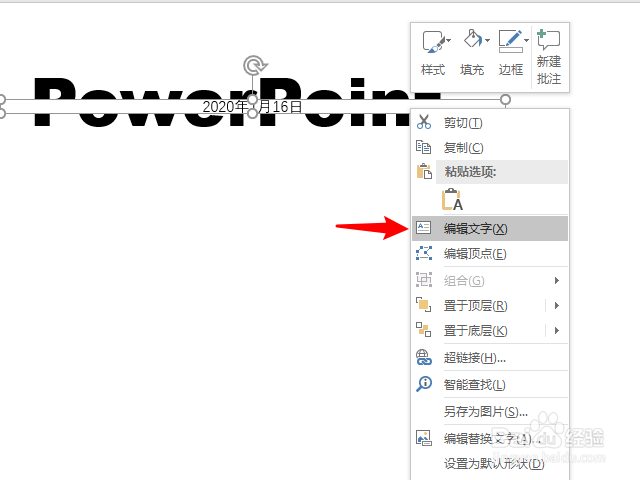
Task: Click the rotation handle above the text box
Action: pyautogui.click(x=255, y=65)
